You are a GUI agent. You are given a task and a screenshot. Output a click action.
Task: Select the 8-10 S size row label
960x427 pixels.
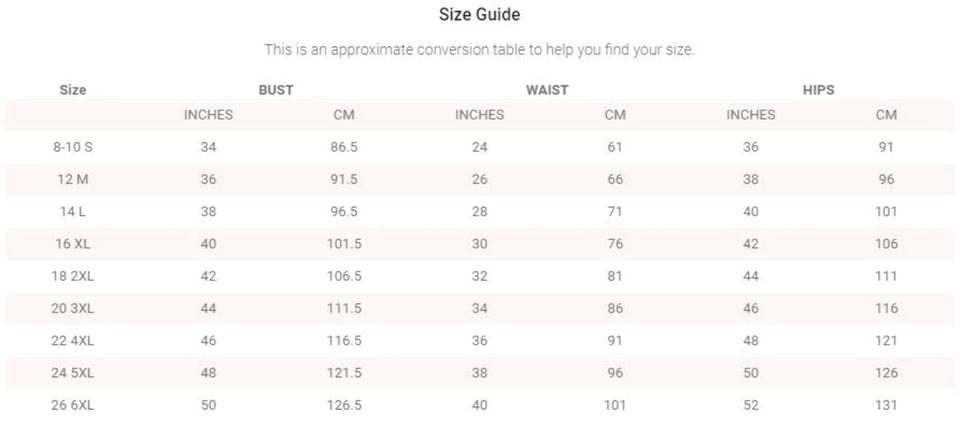click(73, 147)
